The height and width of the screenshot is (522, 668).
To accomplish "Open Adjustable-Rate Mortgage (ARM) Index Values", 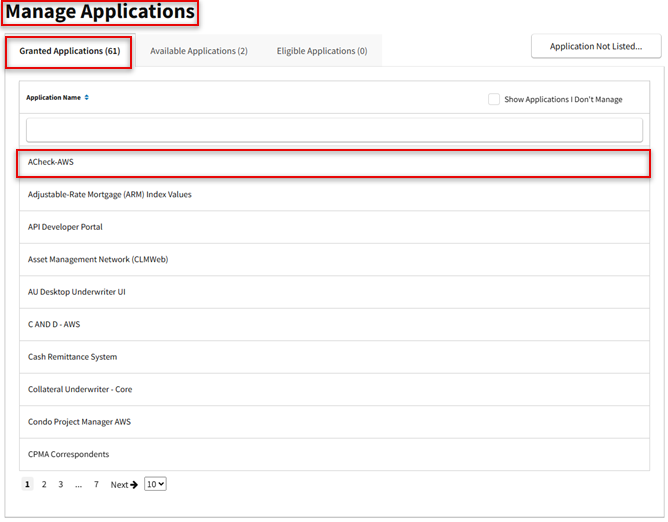I will [x=334, y=195].
